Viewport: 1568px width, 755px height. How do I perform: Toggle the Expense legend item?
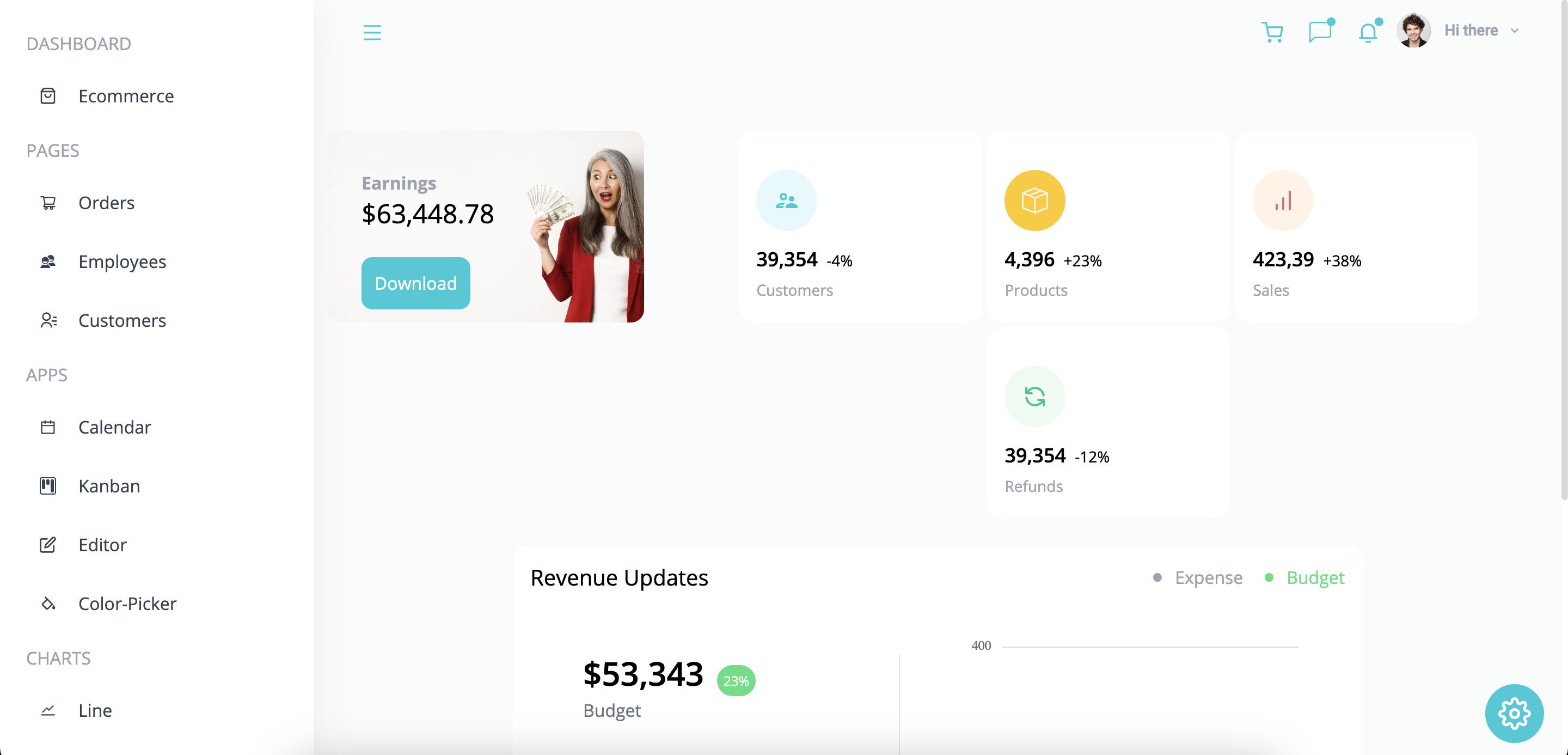coord(1208,577)
